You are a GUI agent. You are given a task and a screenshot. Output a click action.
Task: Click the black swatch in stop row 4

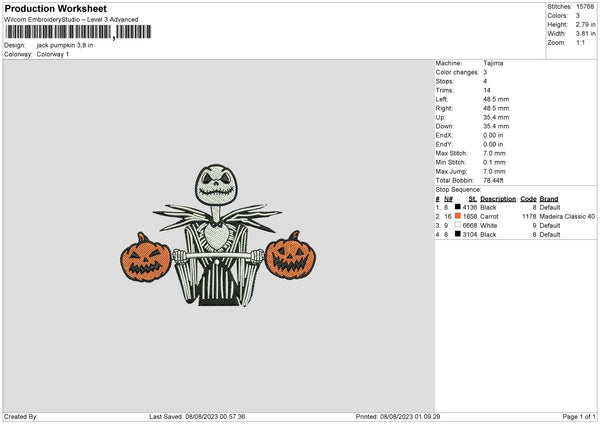tap(457, 234)
